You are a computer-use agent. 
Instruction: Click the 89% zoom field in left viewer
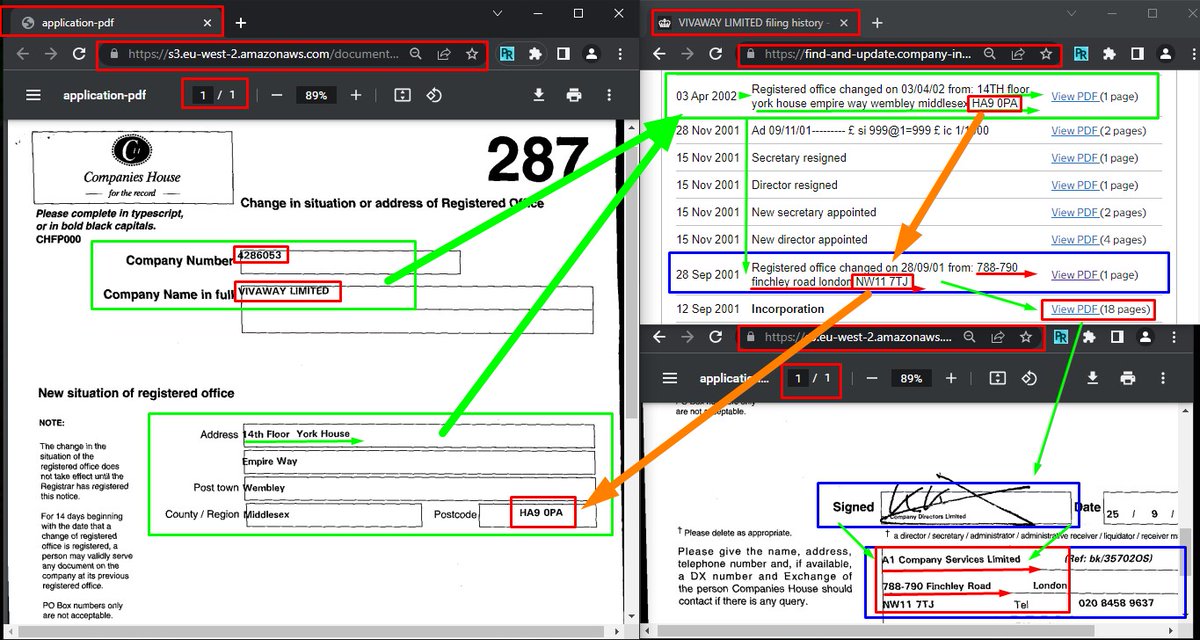click(316, 95)
